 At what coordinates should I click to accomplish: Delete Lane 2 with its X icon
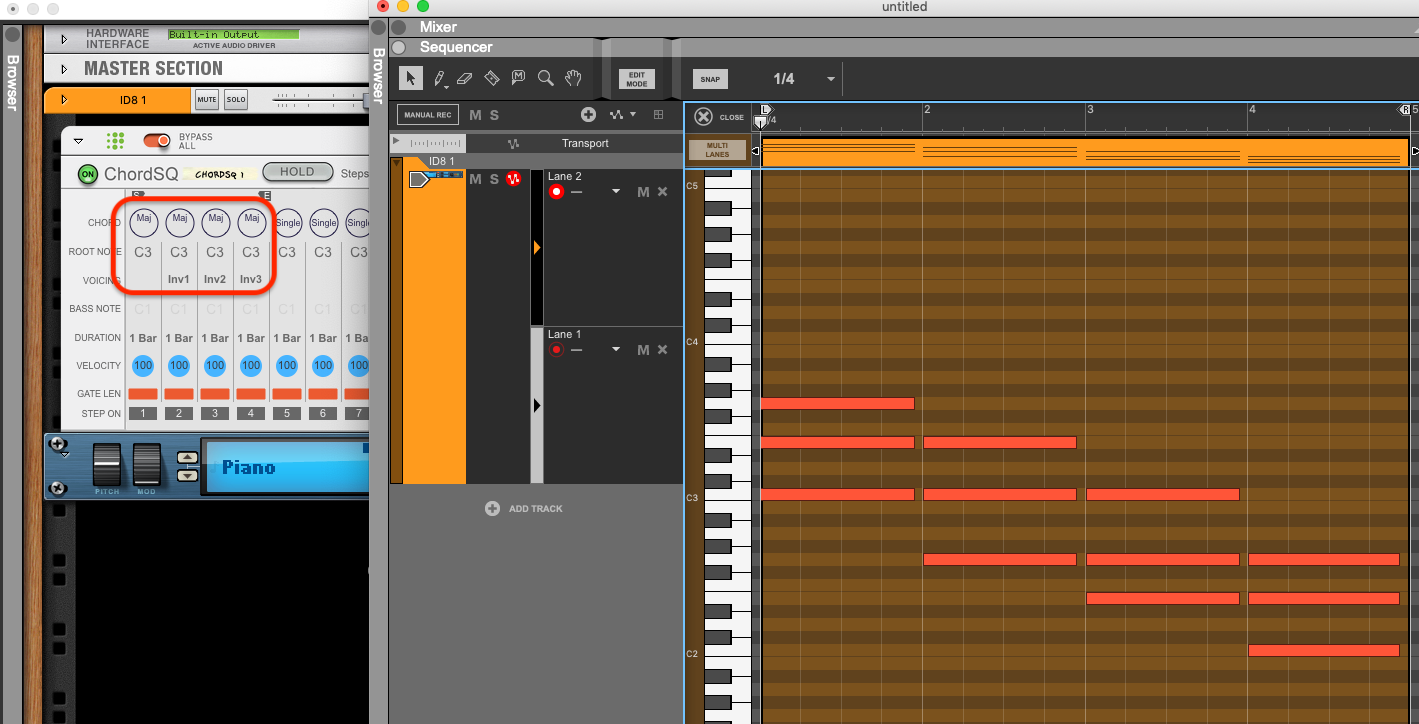pos(662,192)
